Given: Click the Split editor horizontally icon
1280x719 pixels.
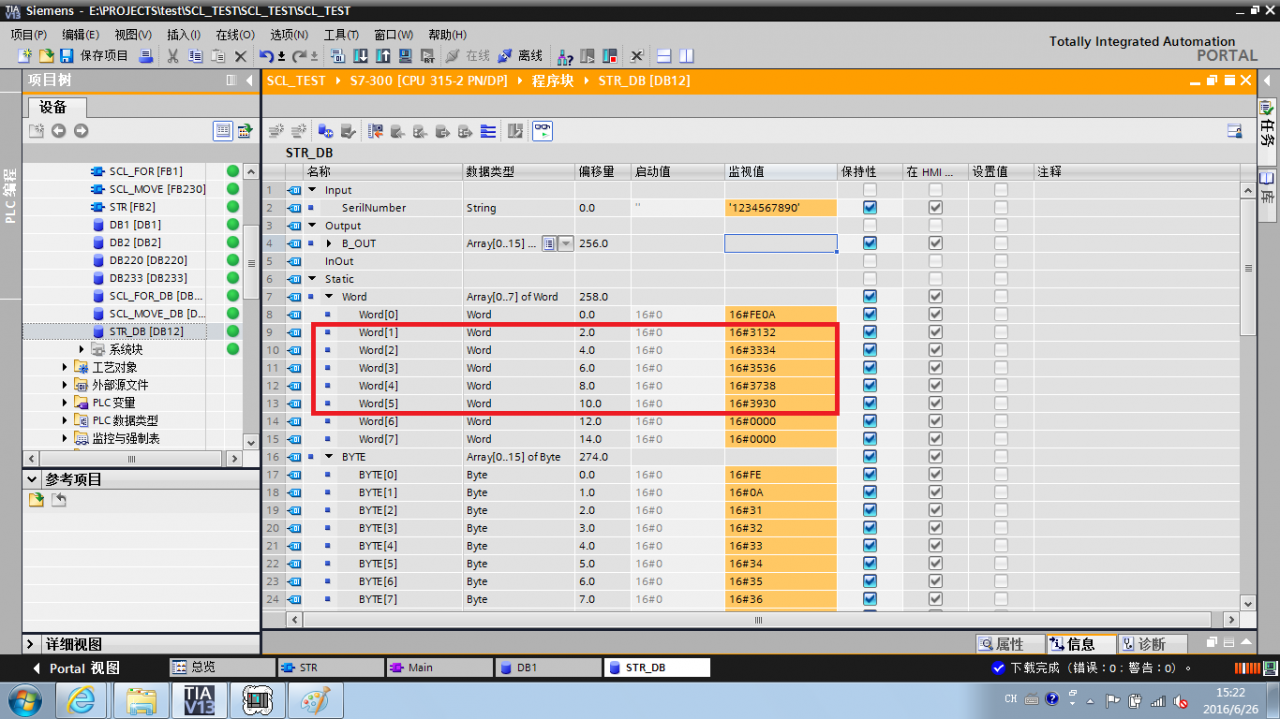Looking at the screenshot, I should [664, 56].
